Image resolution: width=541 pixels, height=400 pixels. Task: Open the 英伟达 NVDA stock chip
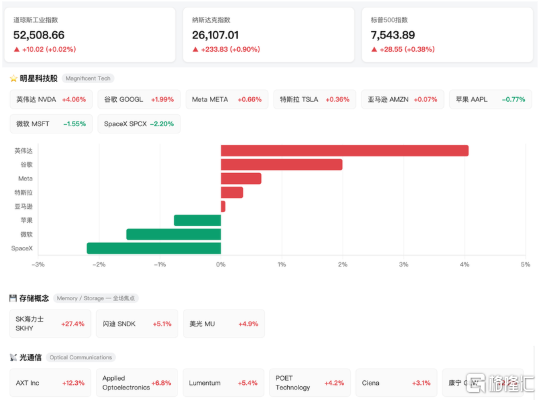[x=51, y=99]
